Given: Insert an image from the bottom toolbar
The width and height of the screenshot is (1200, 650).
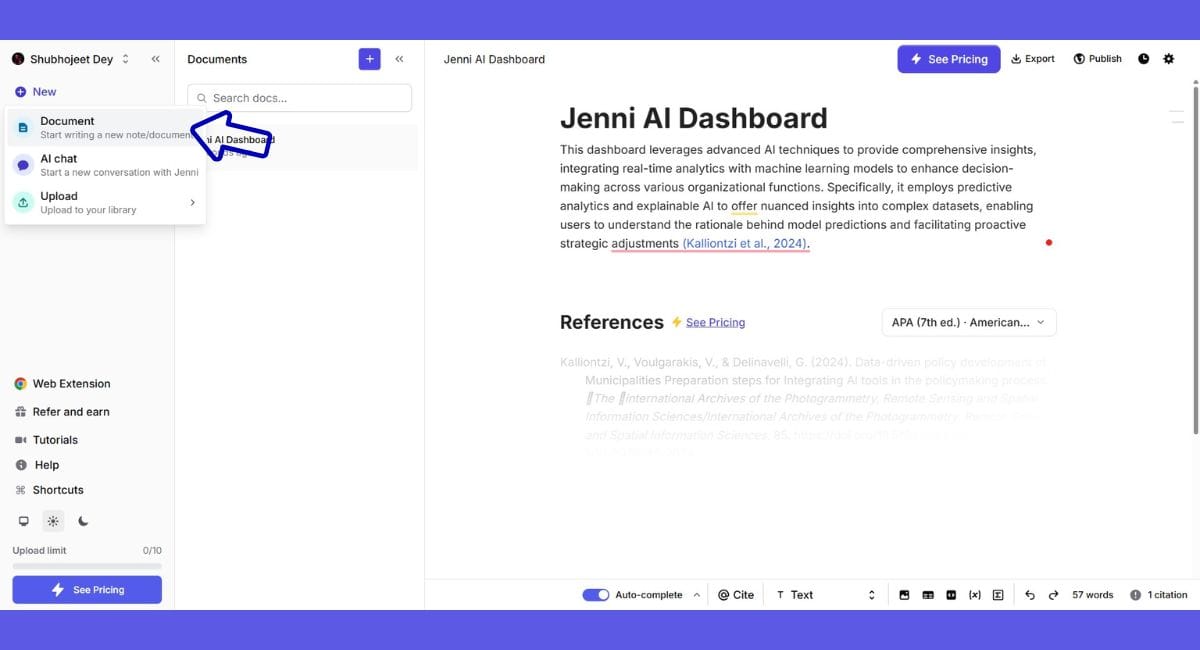Looking at the screenshot, I should pyautogui.click(x=904, y=595).
